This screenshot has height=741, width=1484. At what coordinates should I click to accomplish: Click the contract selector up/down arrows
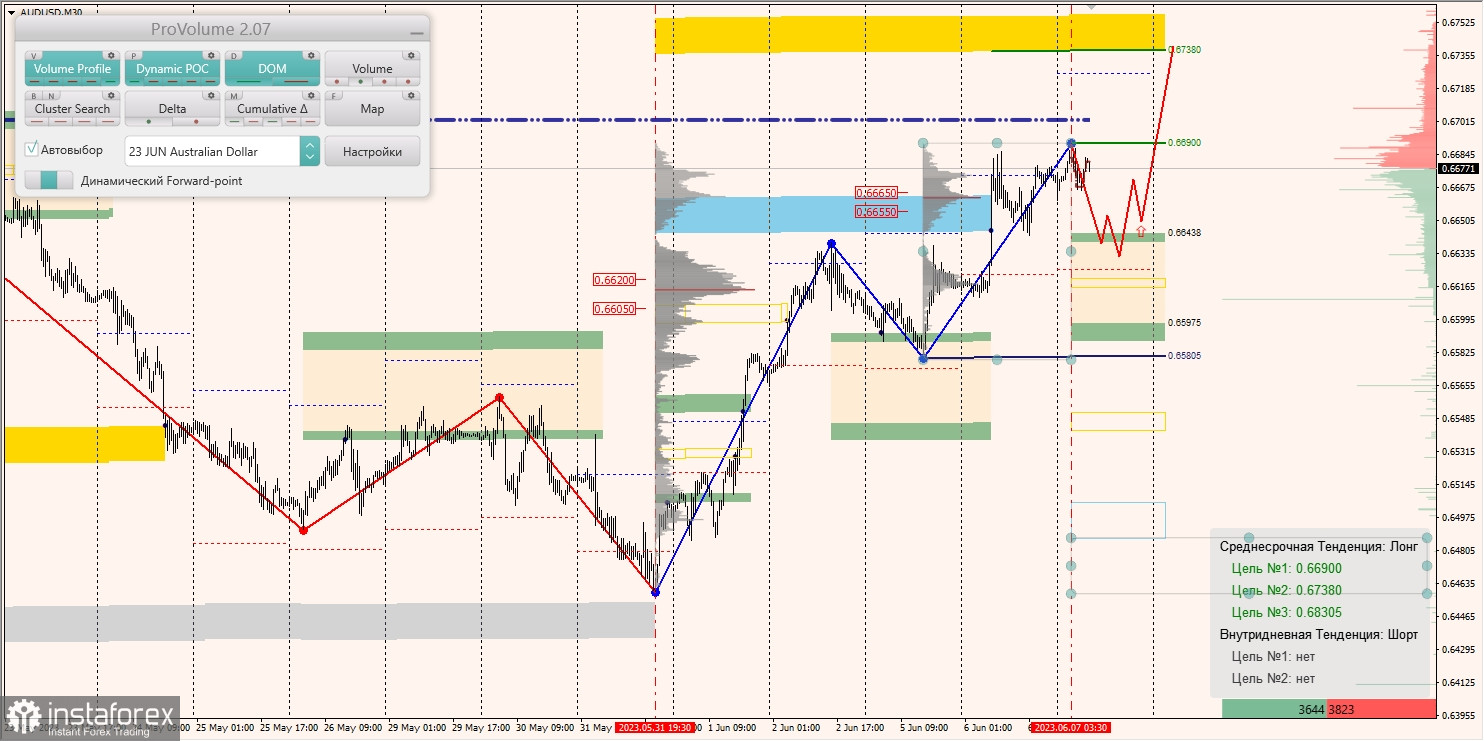click(309, 151)
